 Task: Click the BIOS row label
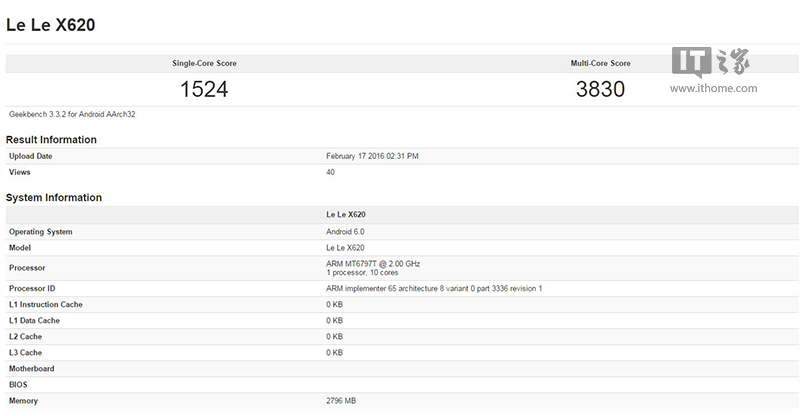[18, 384]
